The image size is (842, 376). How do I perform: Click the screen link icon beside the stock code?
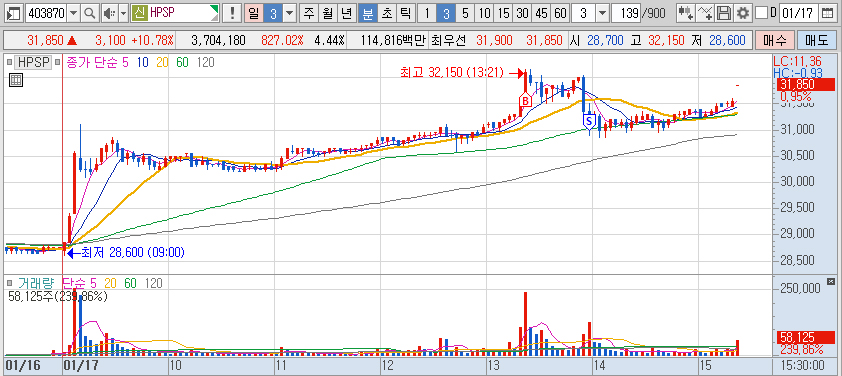[14, 13]
